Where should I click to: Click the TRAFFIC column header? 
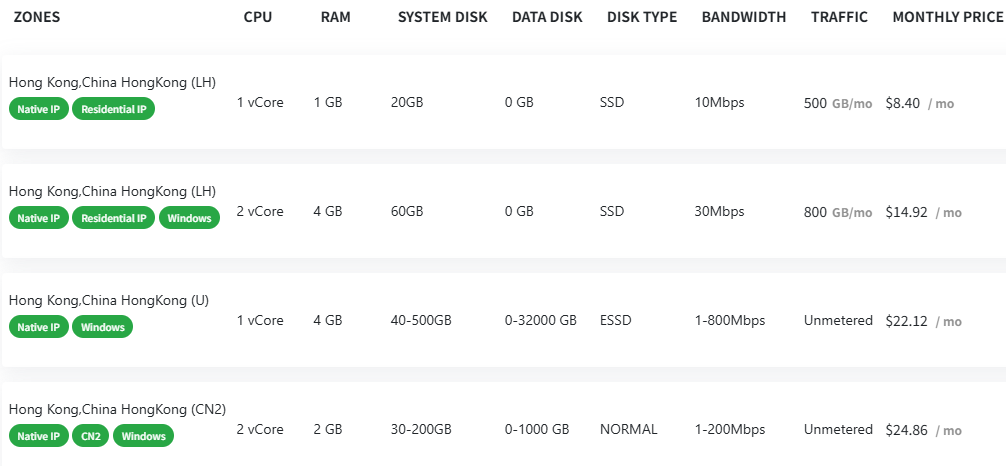pyautogui.click(x=839, y=17)
